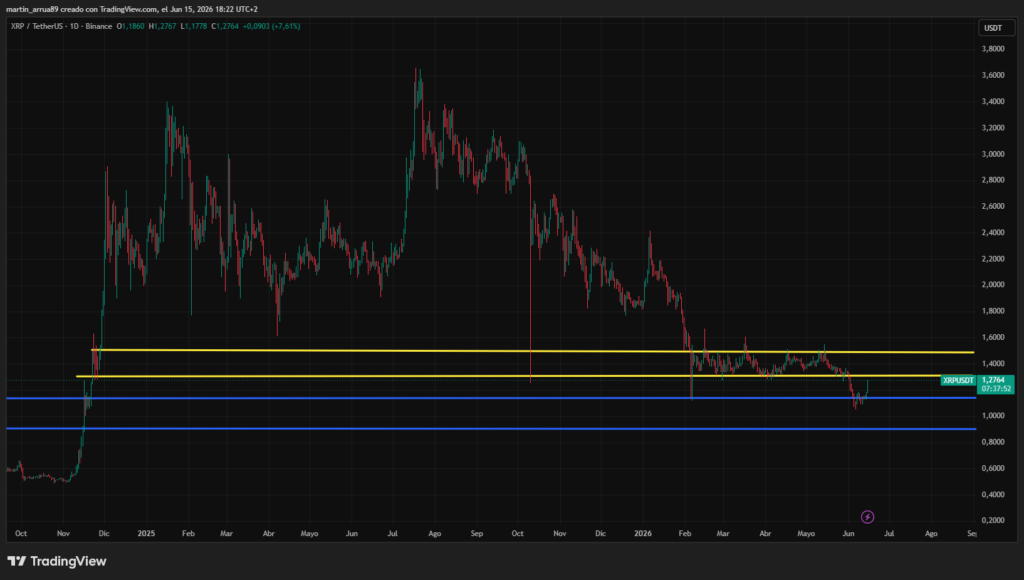Click the 0,2000 price axis label

click(993, 521)
